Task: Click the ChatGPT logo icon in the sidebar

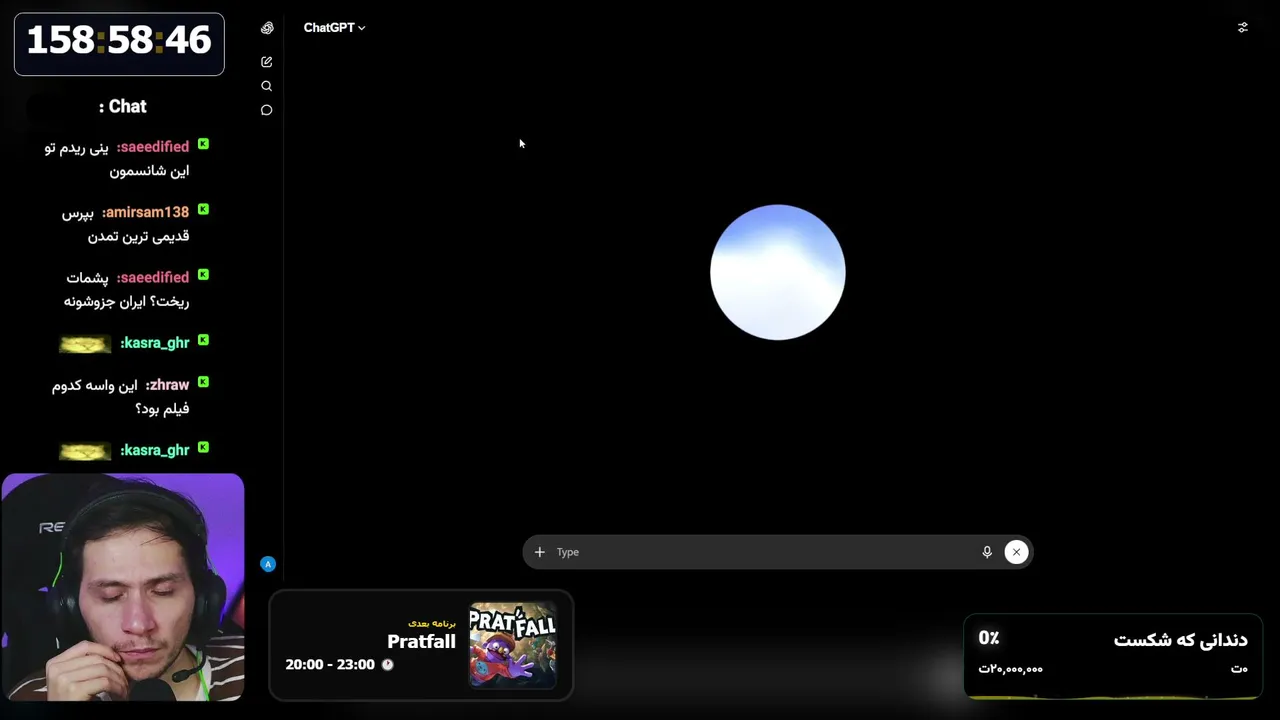Action: tap(267, 28)
